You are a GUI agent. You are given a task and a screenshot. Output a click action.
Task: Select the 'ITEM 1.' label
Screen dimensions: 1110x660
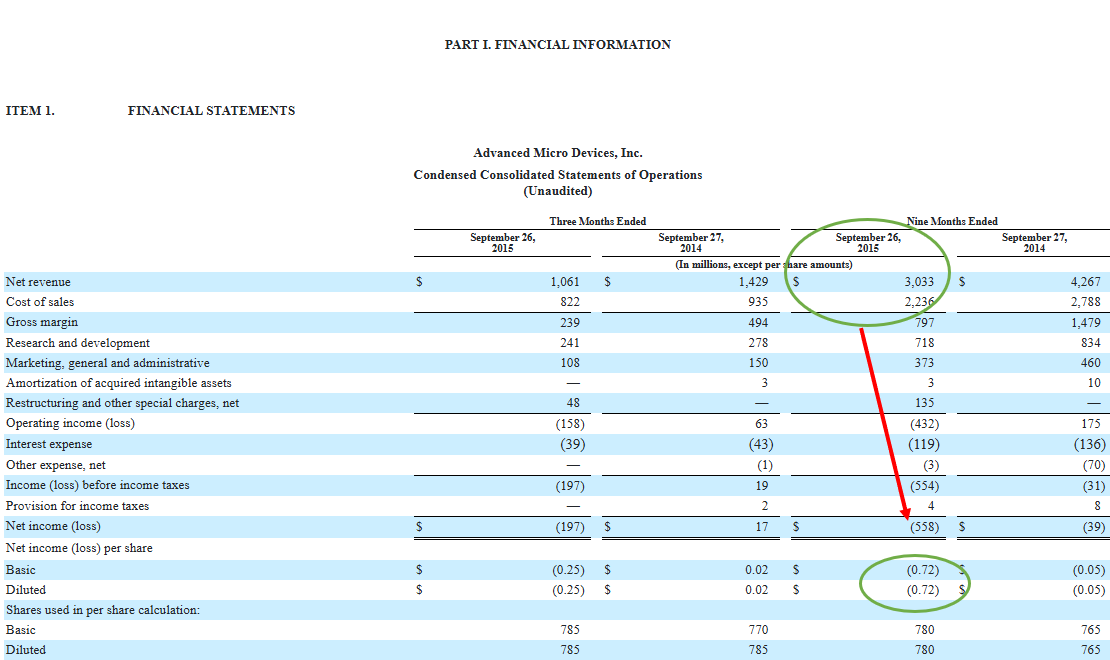click(30, 110)
